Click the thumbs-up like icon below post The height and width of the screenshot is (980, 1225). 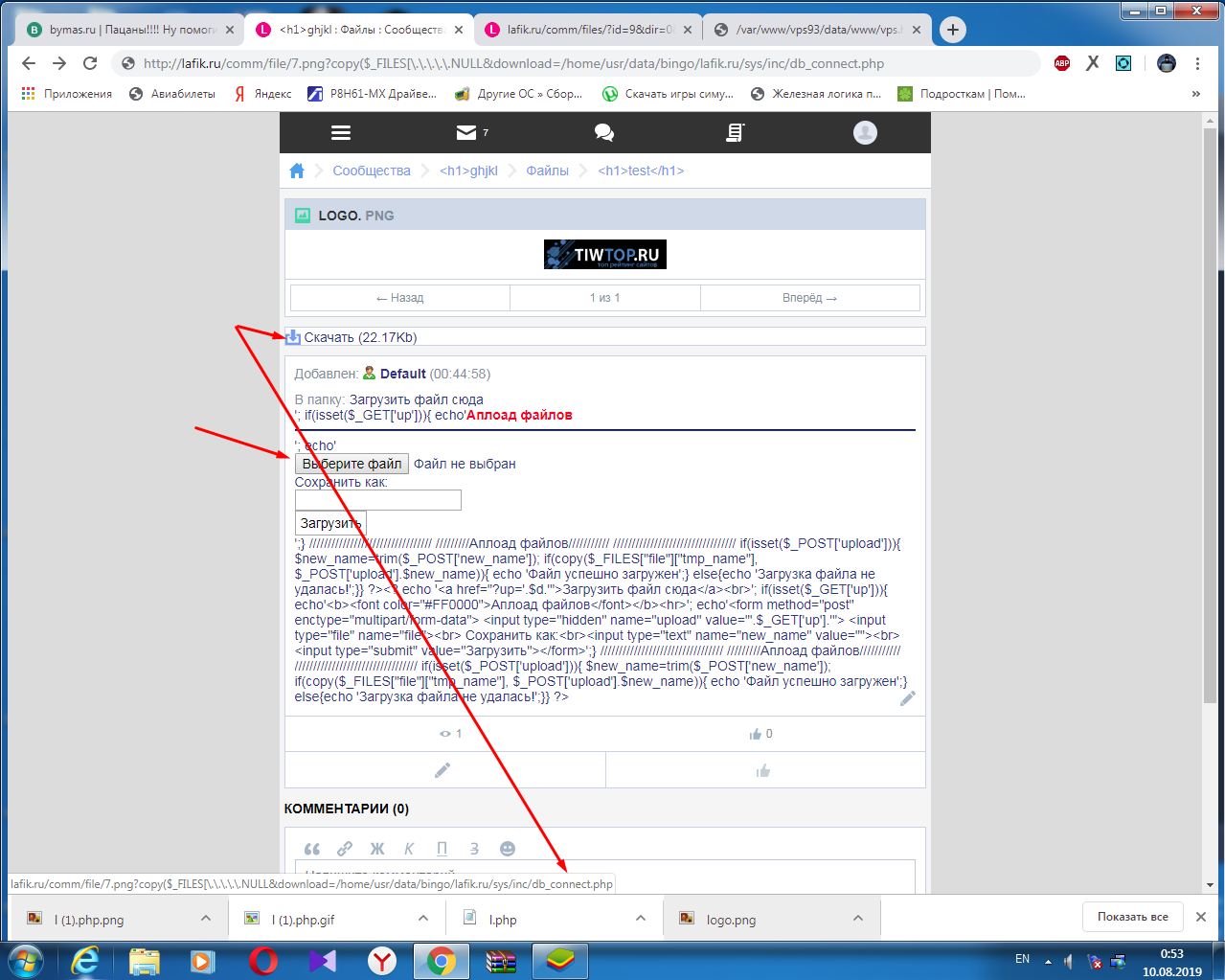point(764,770)
